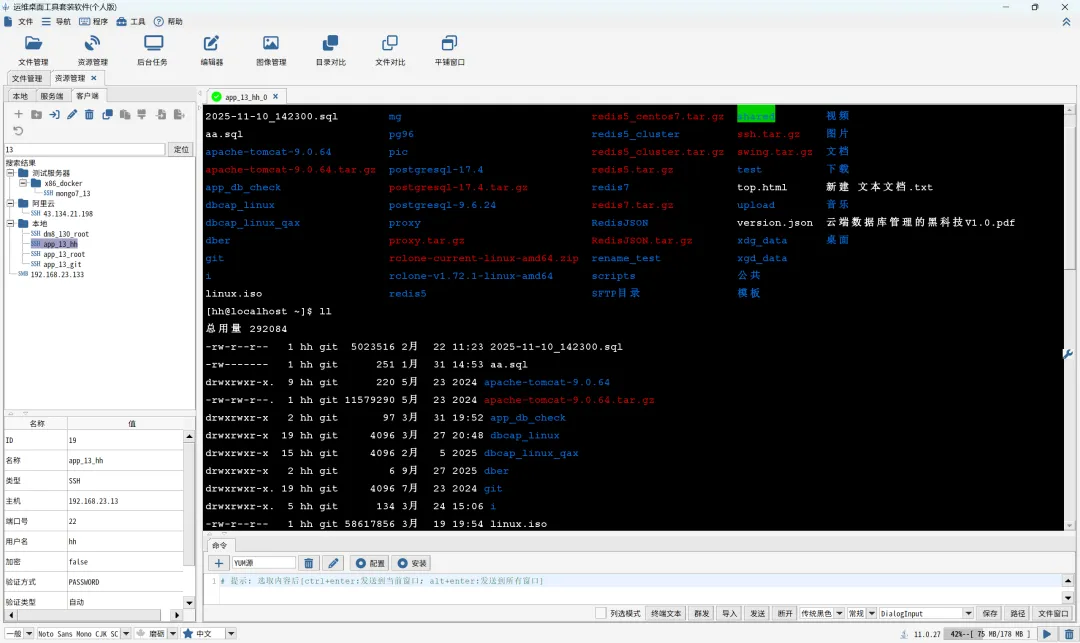1080x643 pixels.
Task: Open the DialogInput font dropdown
Action: [x=967, y=613]
